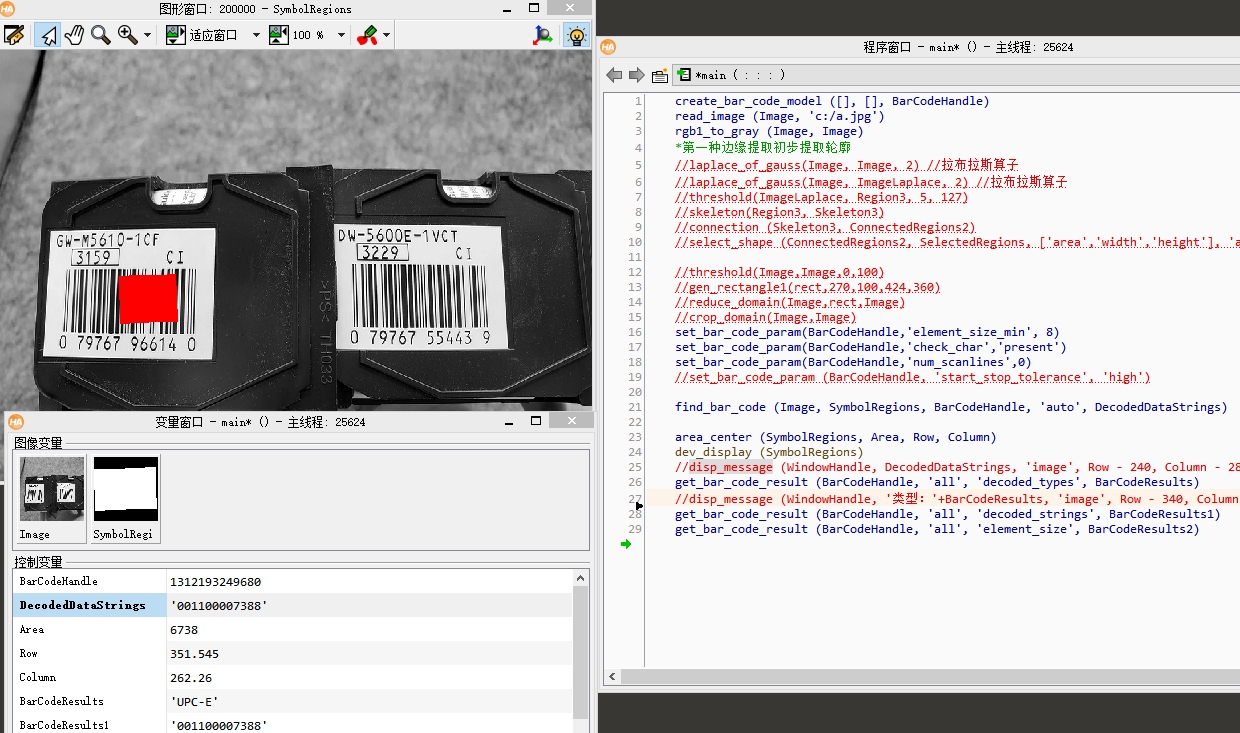Click the Row value 351.545
The height and width of the screenshot is (733, 1240).
[x=194, y=654]
